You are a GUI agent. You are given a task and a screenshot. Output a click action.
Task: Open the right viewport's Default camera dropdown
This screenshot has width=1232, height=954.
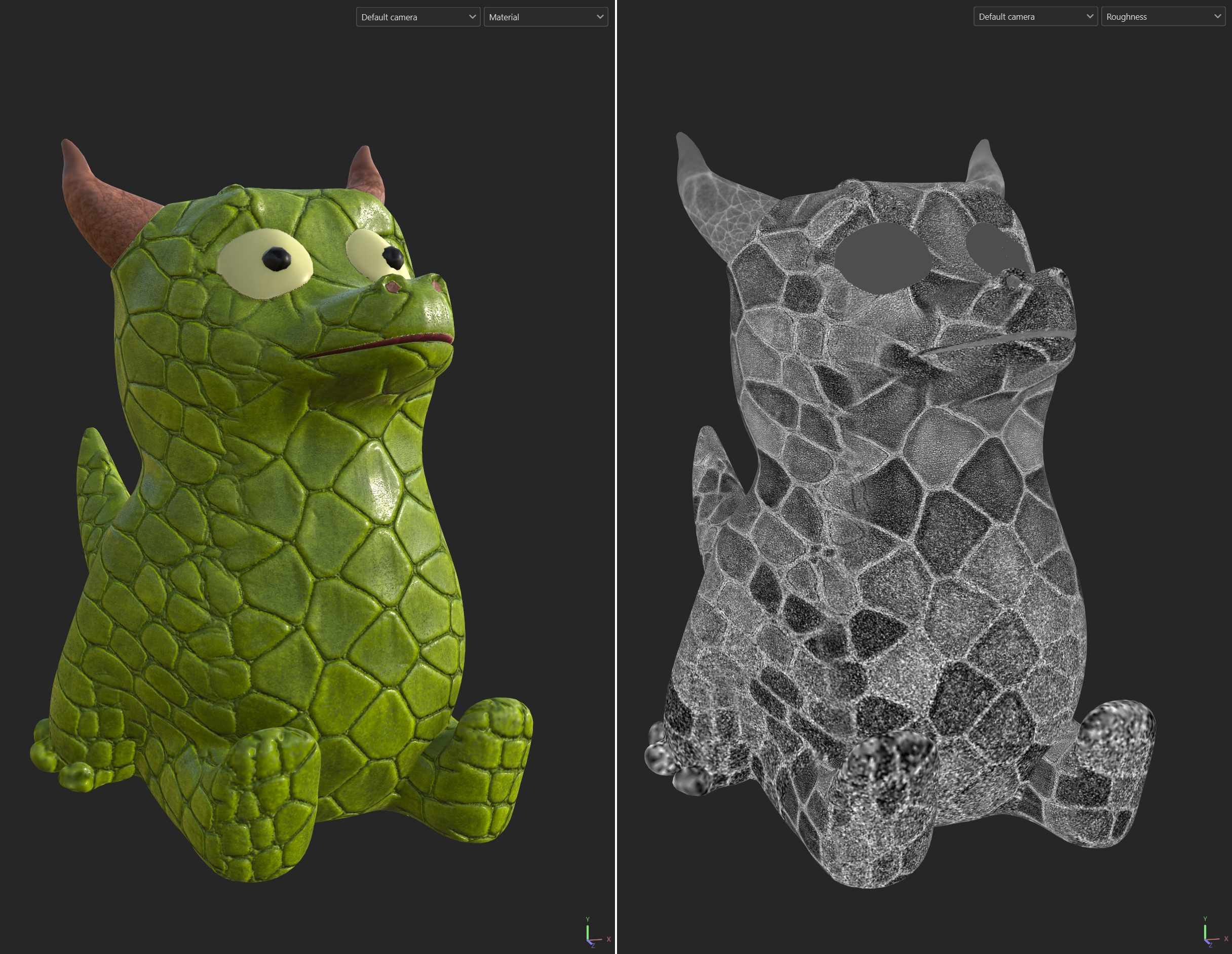1035,16
